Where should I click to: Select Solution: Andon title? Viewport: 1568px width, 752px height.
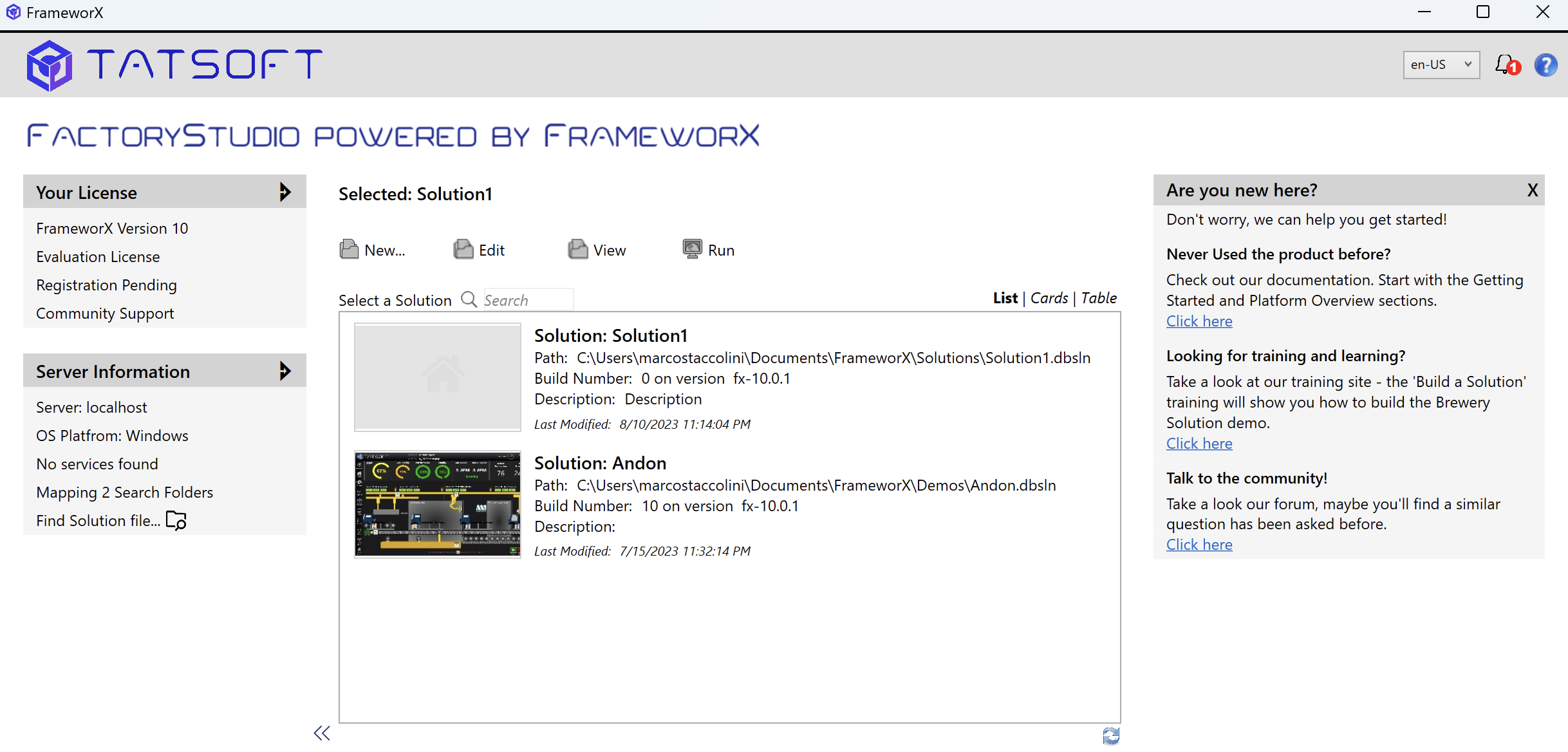click(600, 463)
